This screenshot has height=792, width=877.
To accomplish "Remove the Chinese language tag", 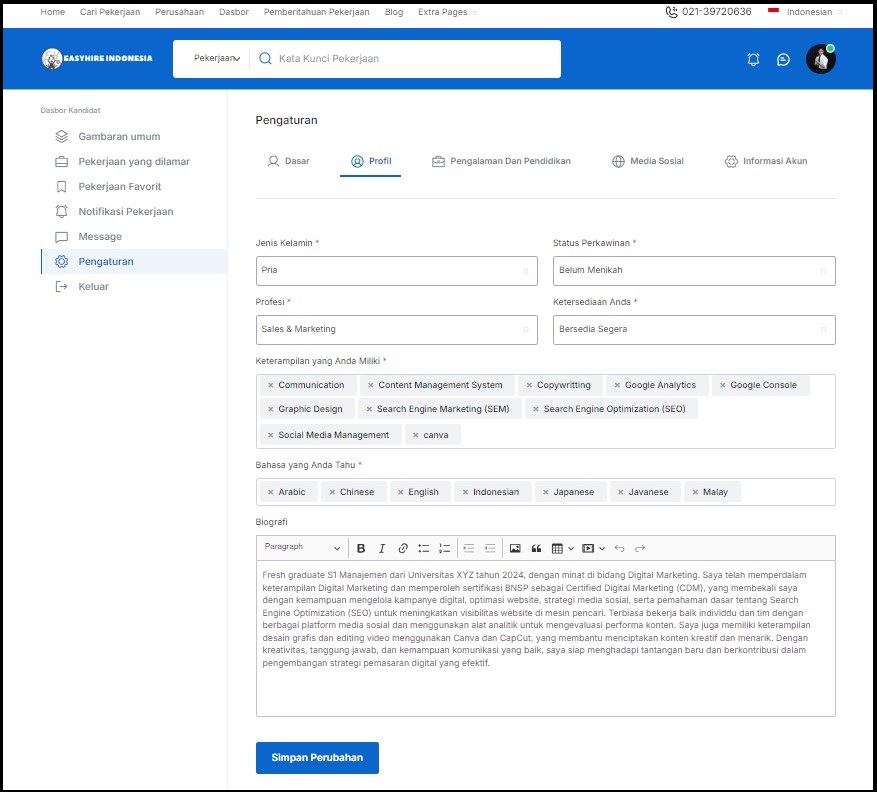I will tap(332, 492).
